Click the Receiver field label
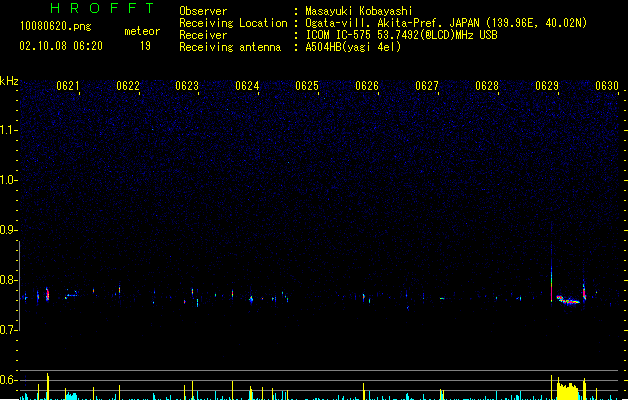The width and height of the screenshot is (629, 400). point(203,35)
